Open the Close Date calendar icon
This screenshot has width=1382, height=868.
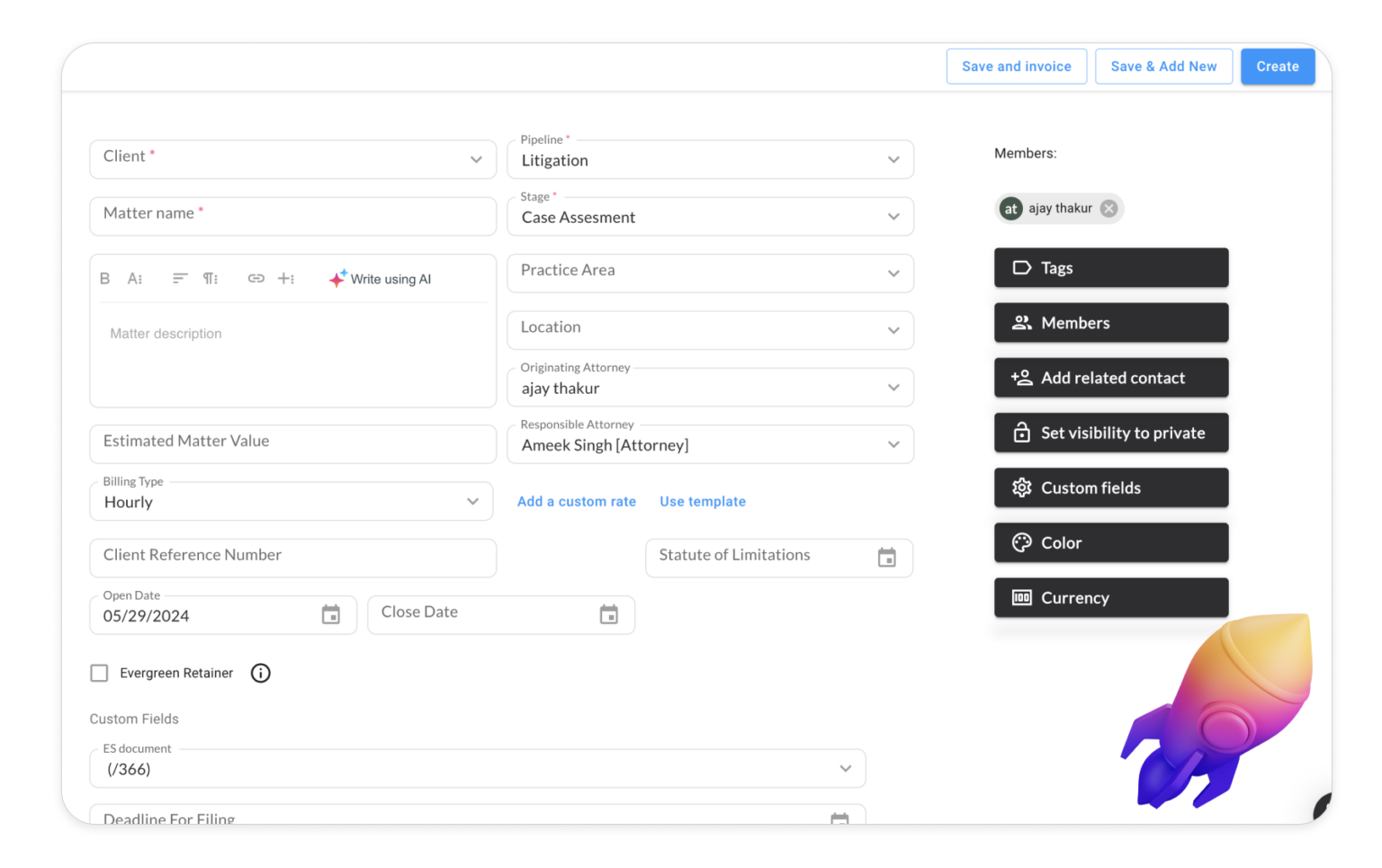point(609,614)
